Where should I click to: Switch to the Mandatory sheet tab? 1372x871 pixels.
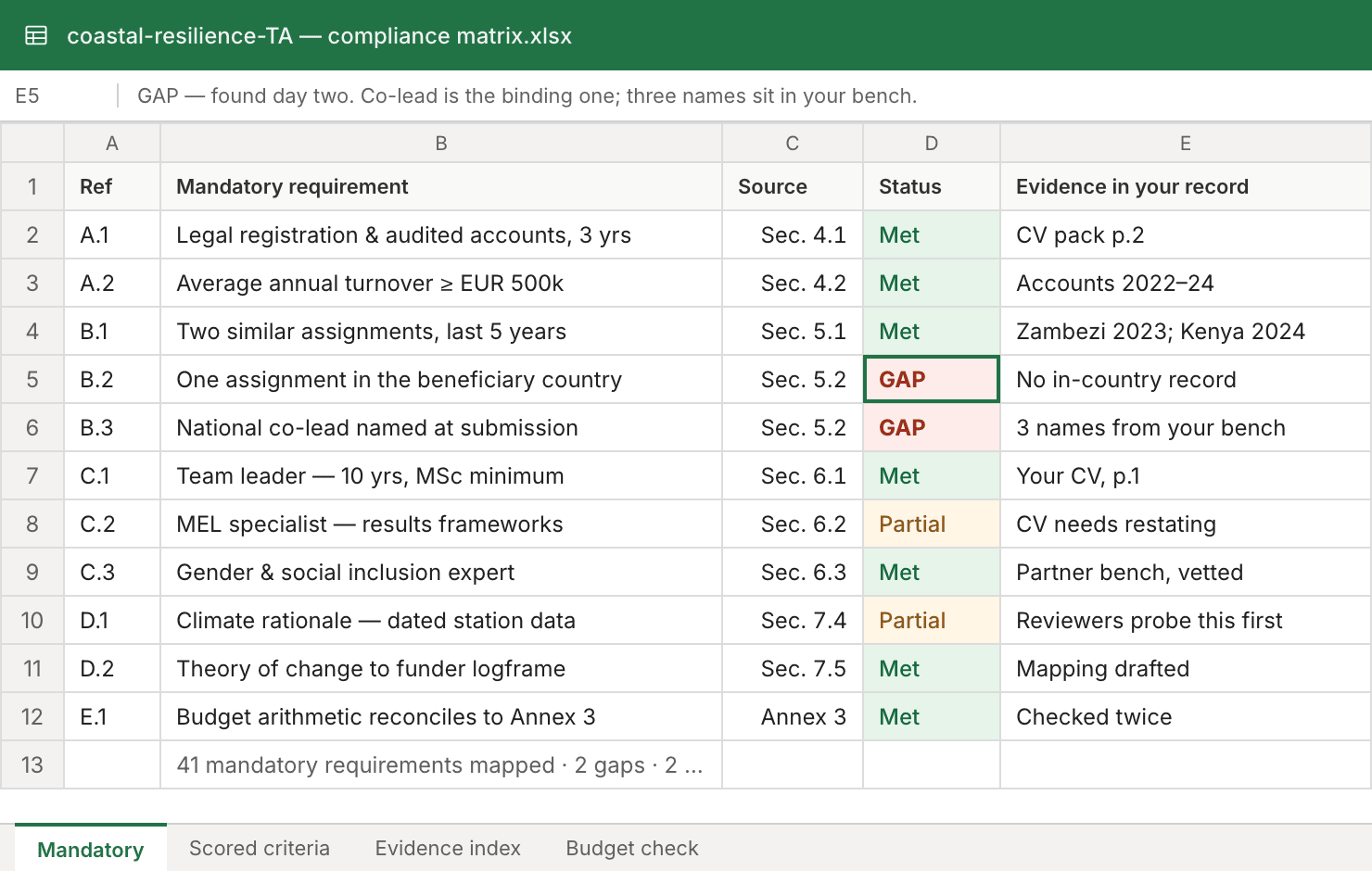click(91, 848)
